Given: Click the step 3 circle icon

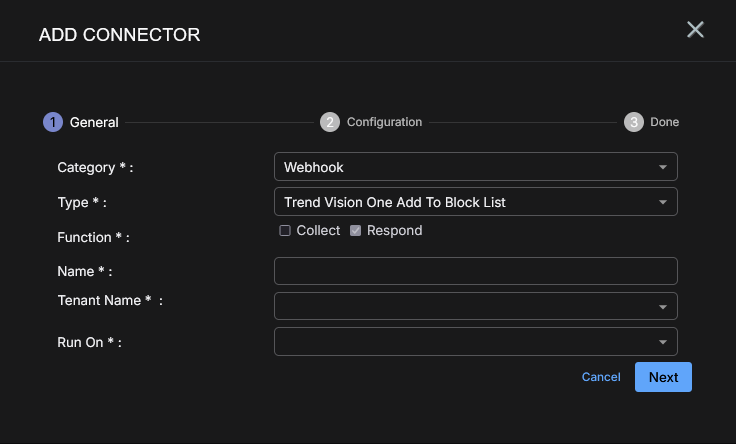Looking at the screenshot, I should point(633,122).
